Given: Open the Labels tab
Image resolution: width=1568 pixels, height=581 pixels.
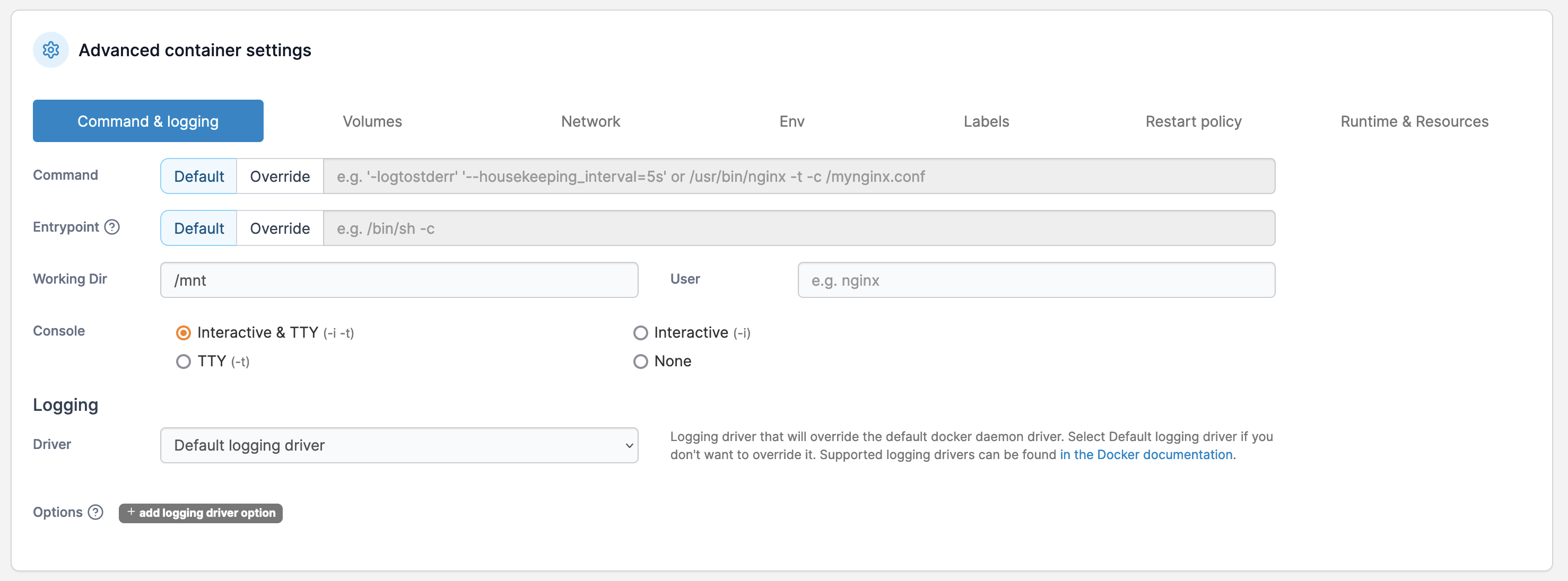Looking at the screenshot, I should coord(986,121).
